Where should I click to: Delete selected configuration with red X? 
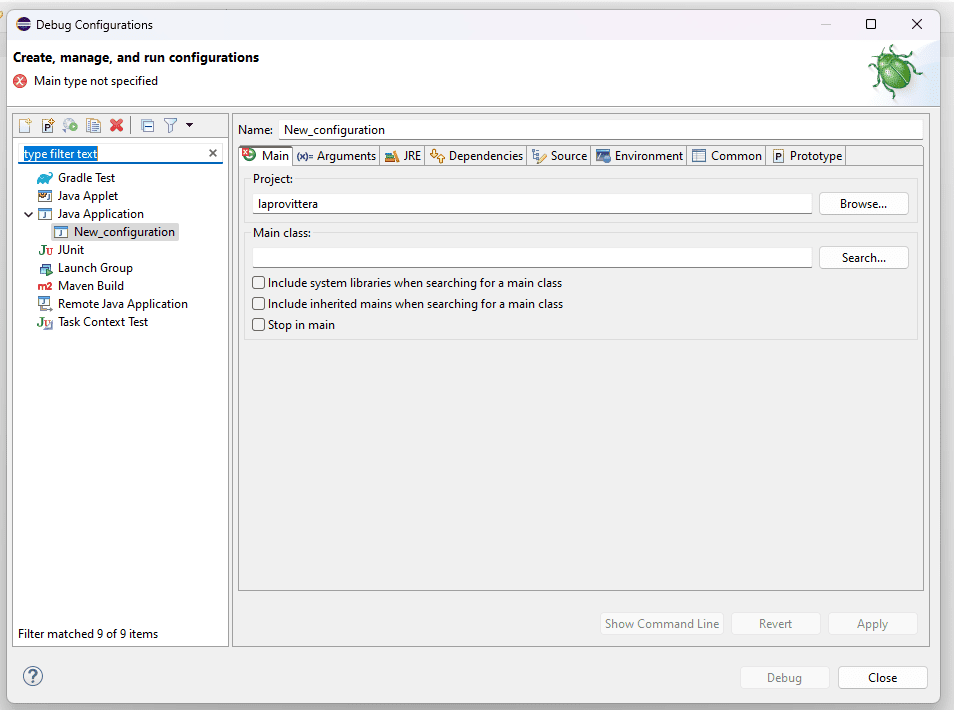116,125
